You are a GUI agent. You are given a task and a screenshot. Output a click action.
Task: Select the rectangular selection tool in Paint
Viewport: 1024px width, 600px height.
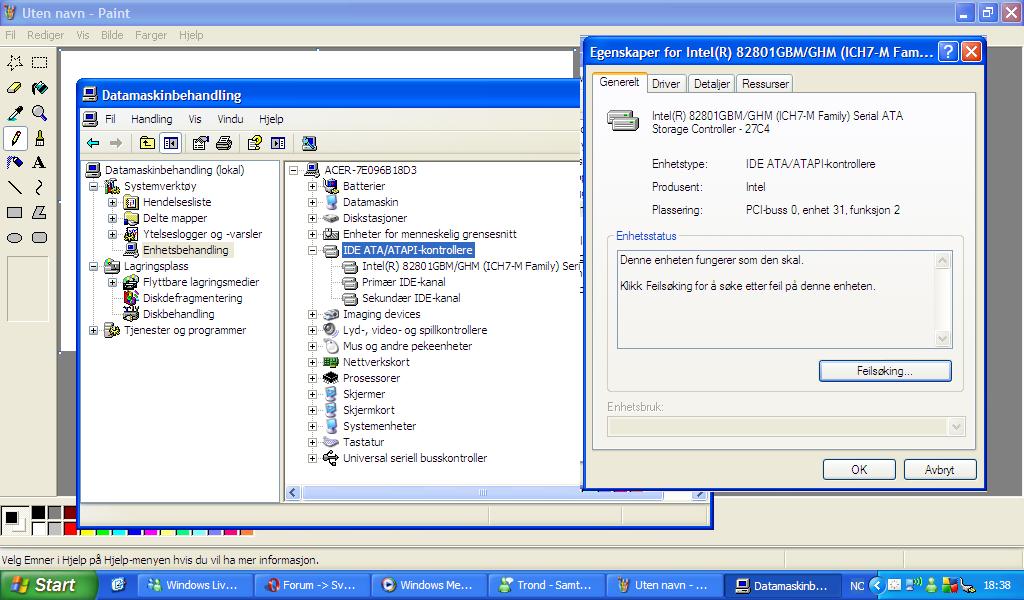click(40, 63)
